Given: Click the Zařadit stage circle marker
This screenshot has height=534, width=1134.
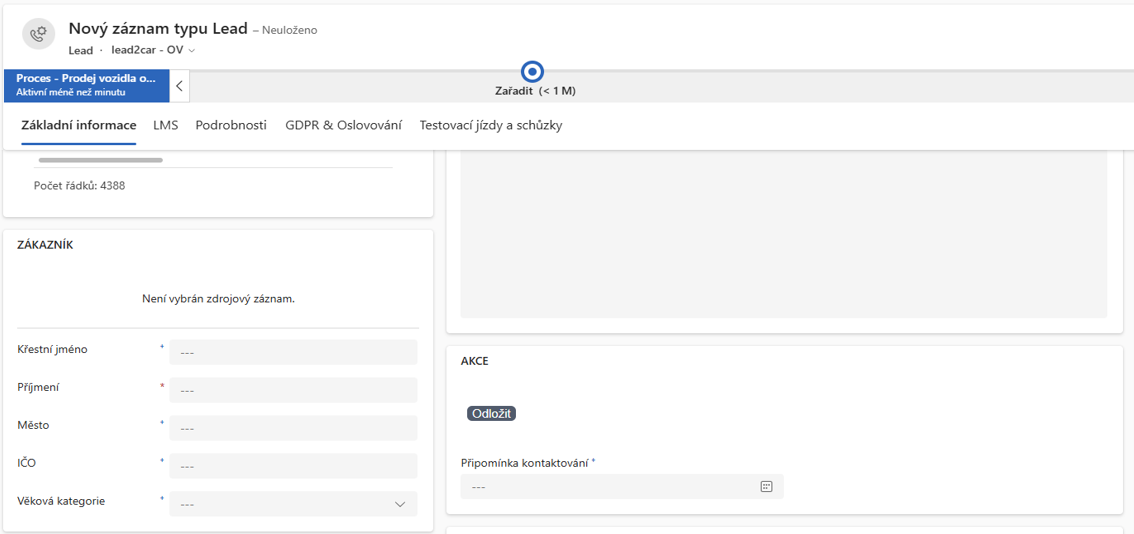Looking at the screenshot, I should pyautogui.click(x=533, y=72).
